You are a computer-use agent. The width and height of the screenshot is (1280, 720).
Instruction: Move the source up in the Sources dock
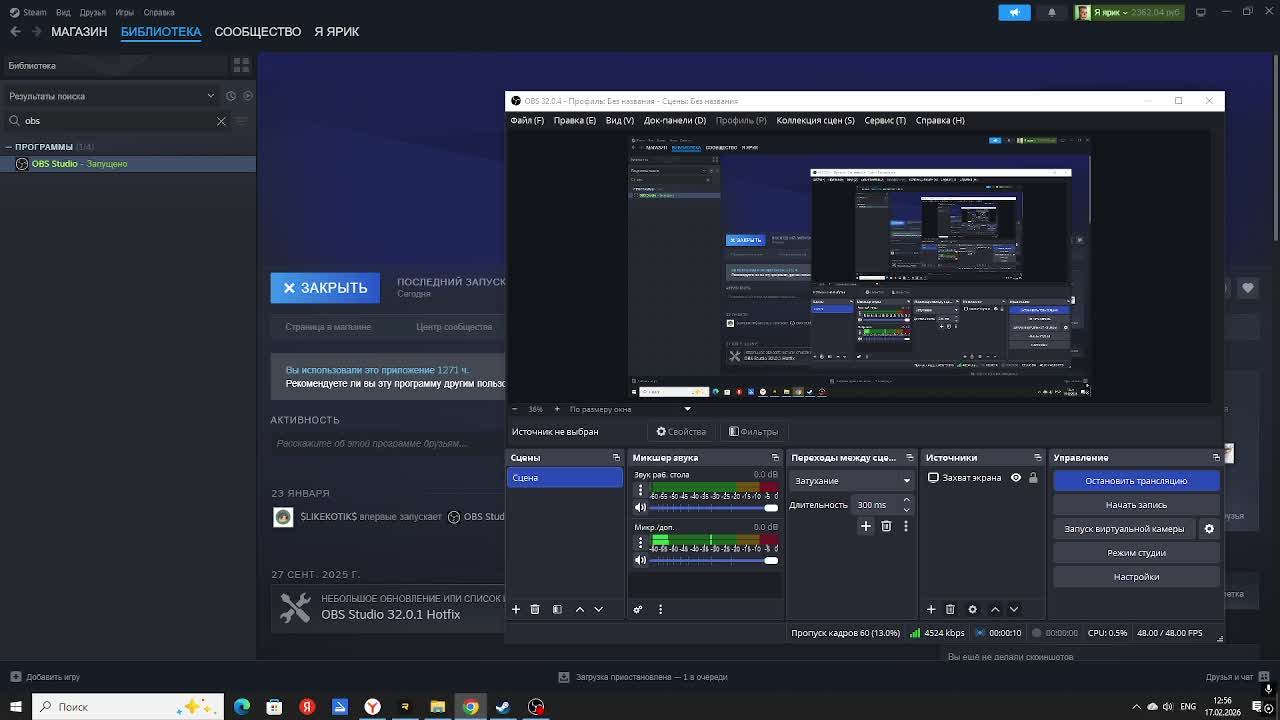point(994,609)
